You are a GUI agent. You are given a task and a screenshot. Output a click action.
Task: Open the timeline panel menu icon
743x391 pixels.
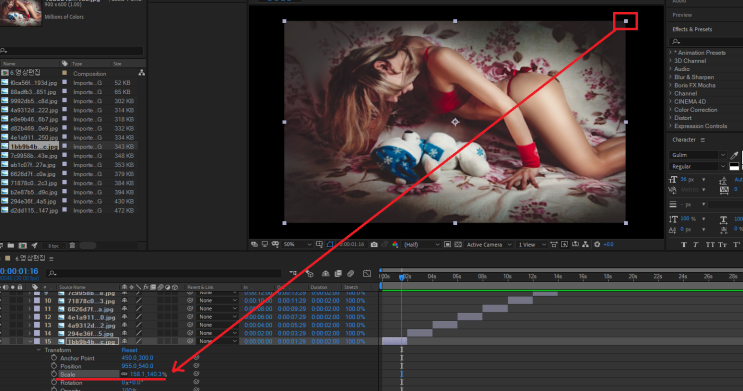(x=51, y=259)
